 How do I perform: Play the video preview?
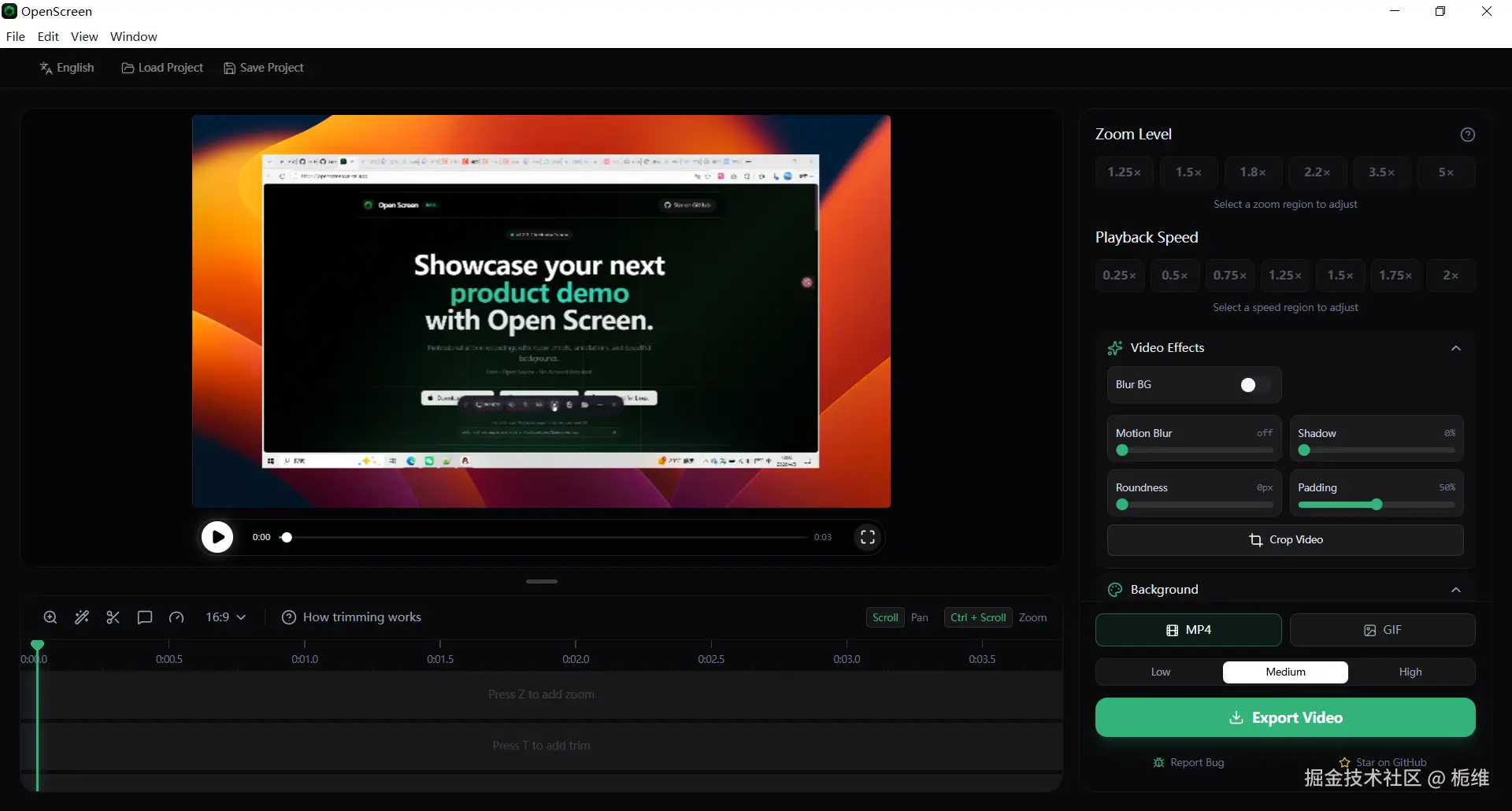coord(217,537)
